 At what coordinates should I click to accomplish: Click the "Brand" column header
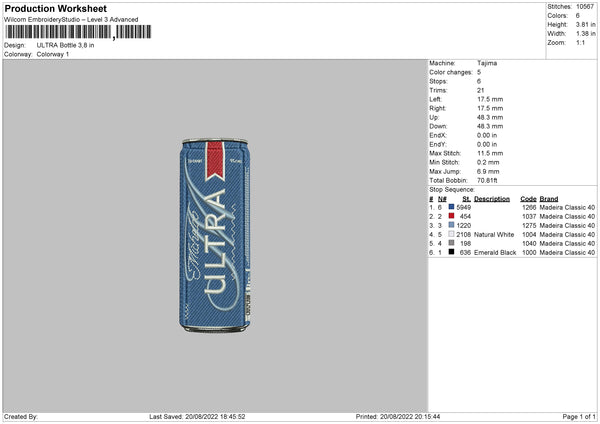(x=549, y=199)
